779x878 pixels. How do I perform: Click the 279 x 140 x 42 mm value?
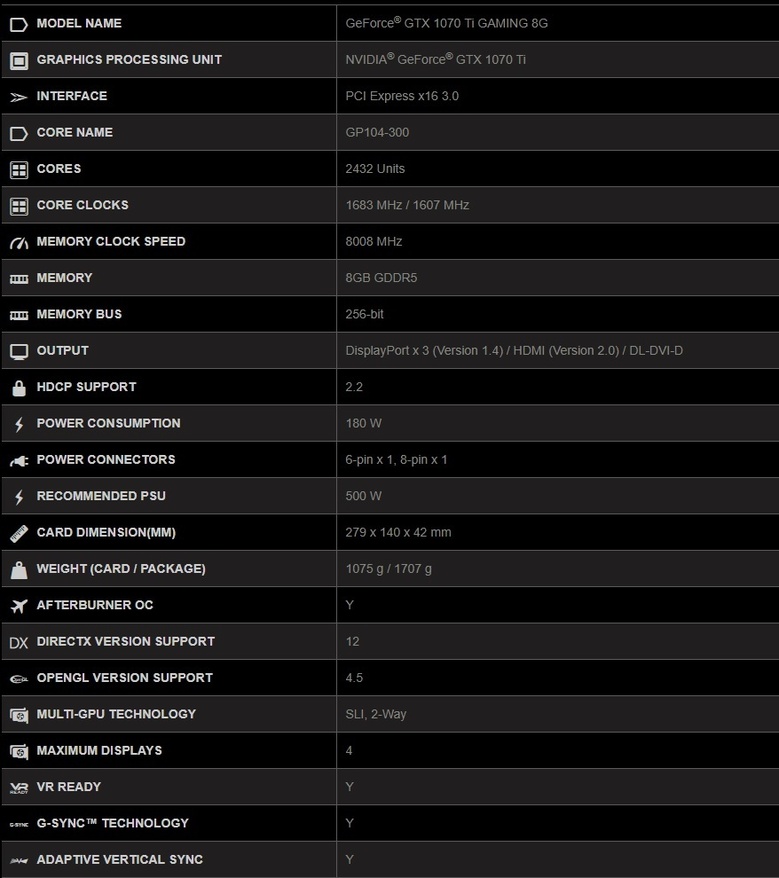pyautogui.click(x=398, y=532)
